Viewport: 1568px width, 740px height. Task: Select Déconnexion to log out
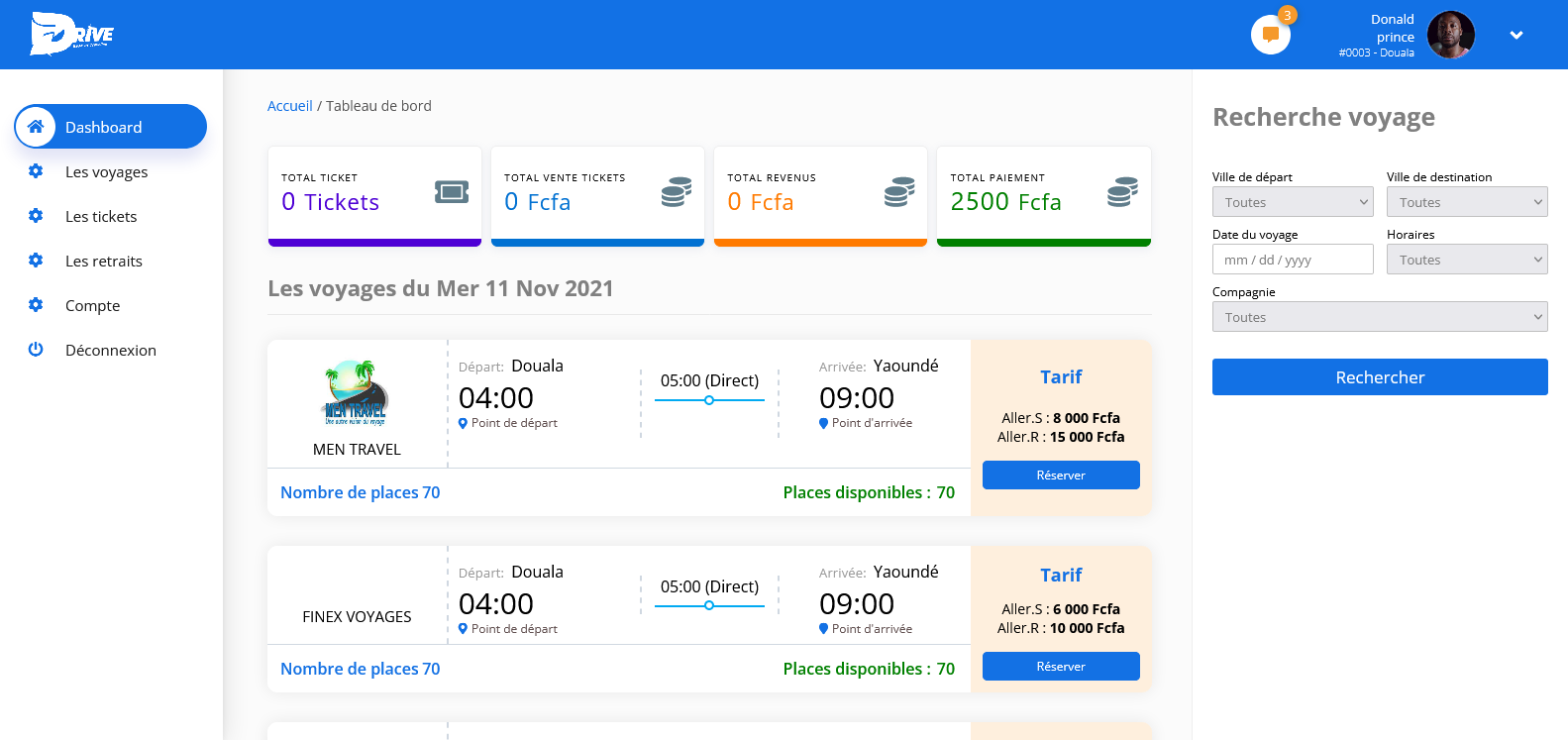point(111,350)
